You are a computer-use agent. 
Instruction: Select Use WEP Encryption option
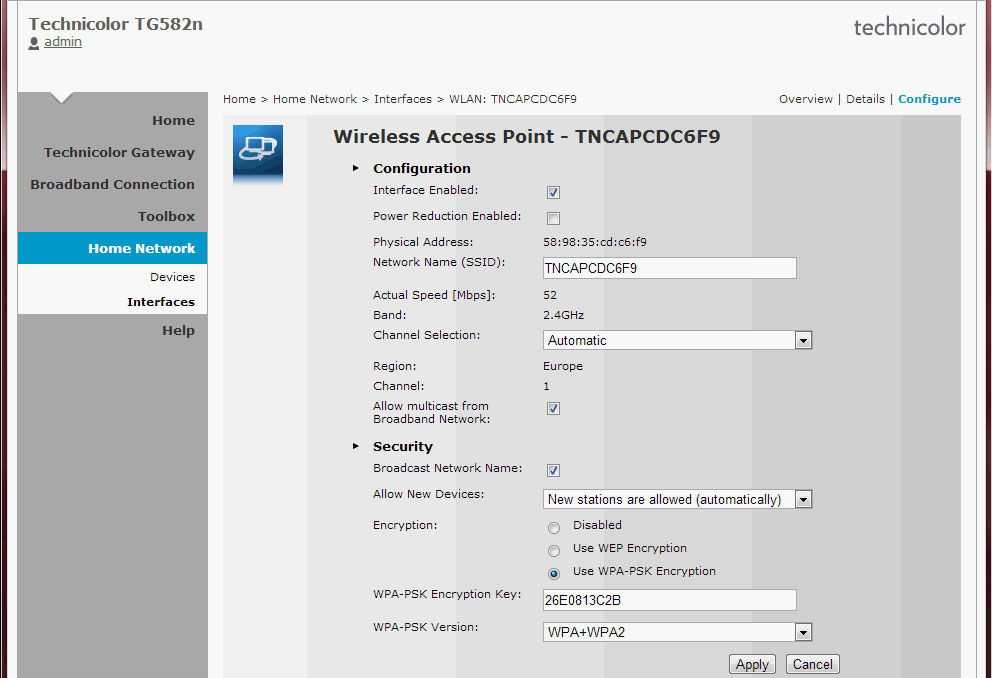554,551
